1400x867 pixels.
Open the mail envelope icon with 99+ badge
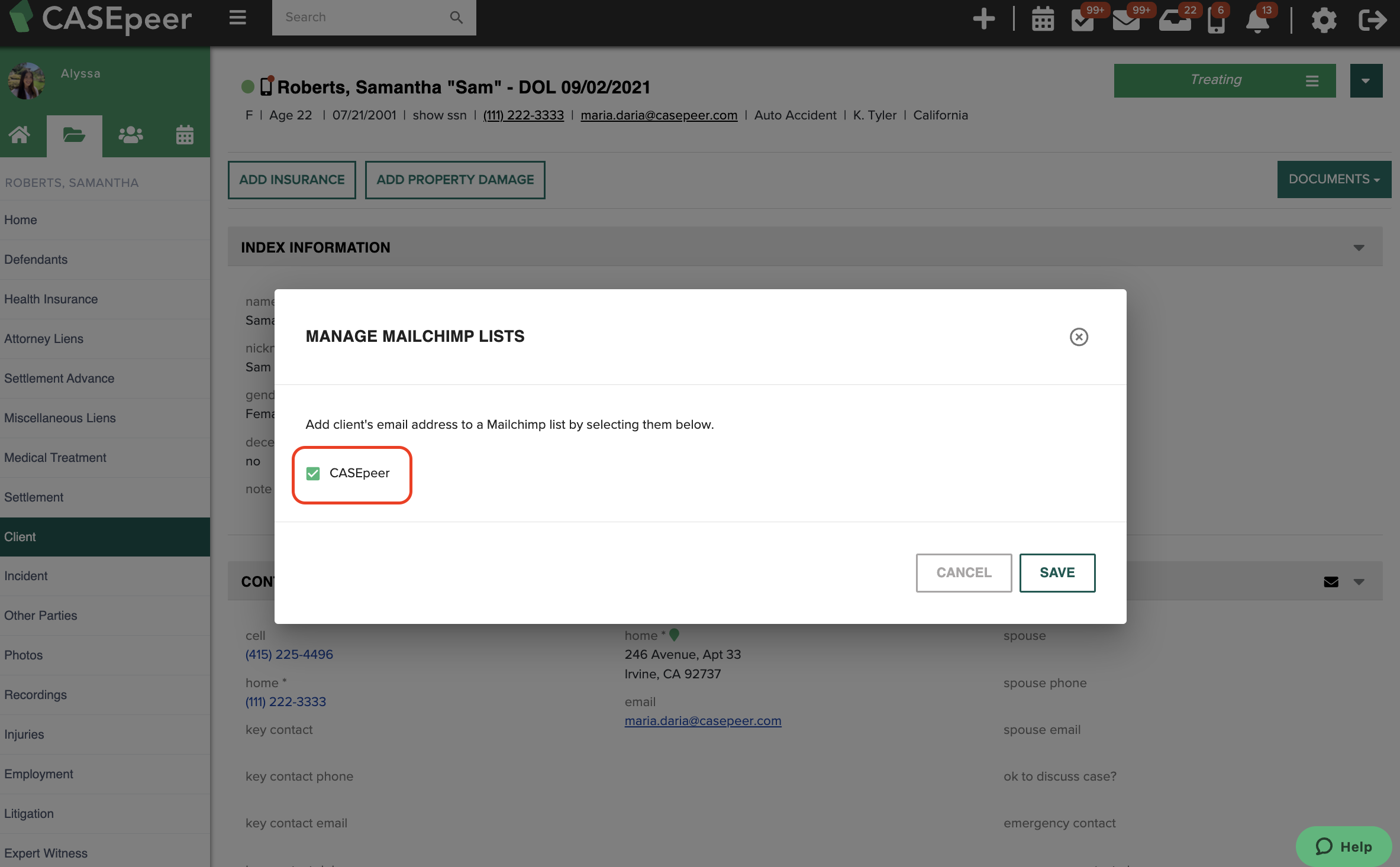(x=1126, y=21)
